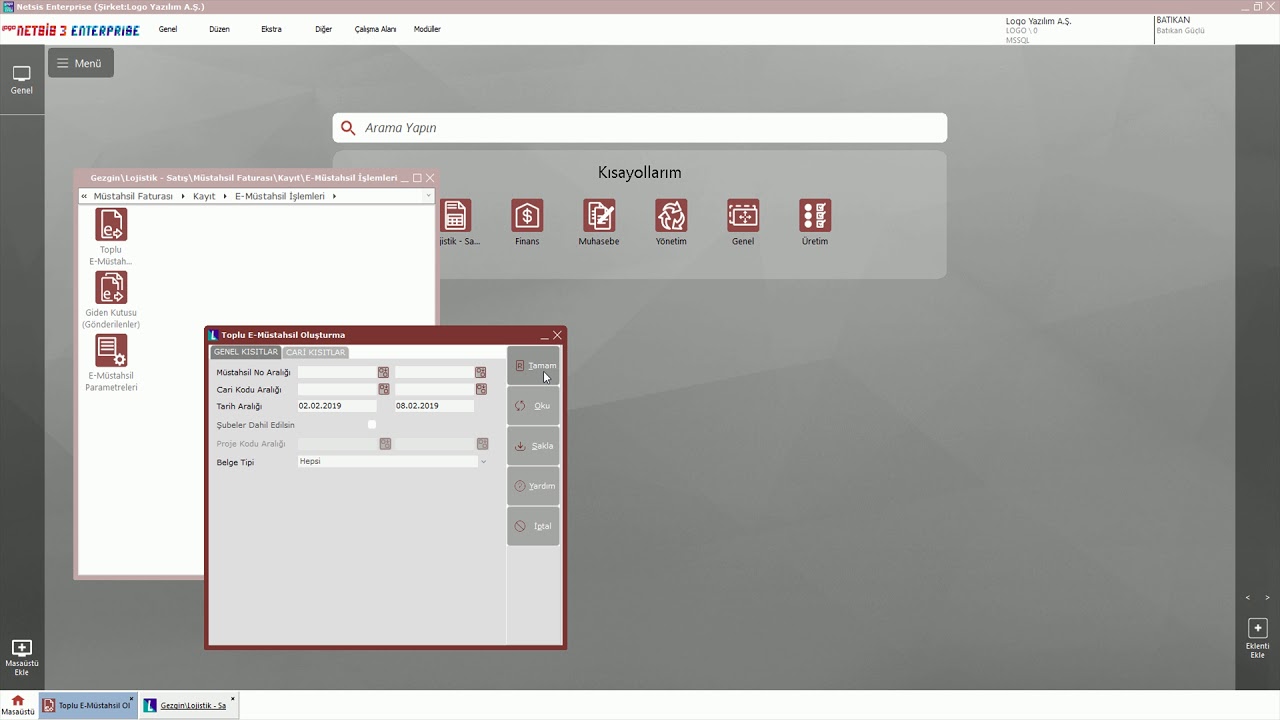Open lookup for first Proje Kodu Aralığı field
Viewport: 1280px width, 720px height.
pos(385,443)
